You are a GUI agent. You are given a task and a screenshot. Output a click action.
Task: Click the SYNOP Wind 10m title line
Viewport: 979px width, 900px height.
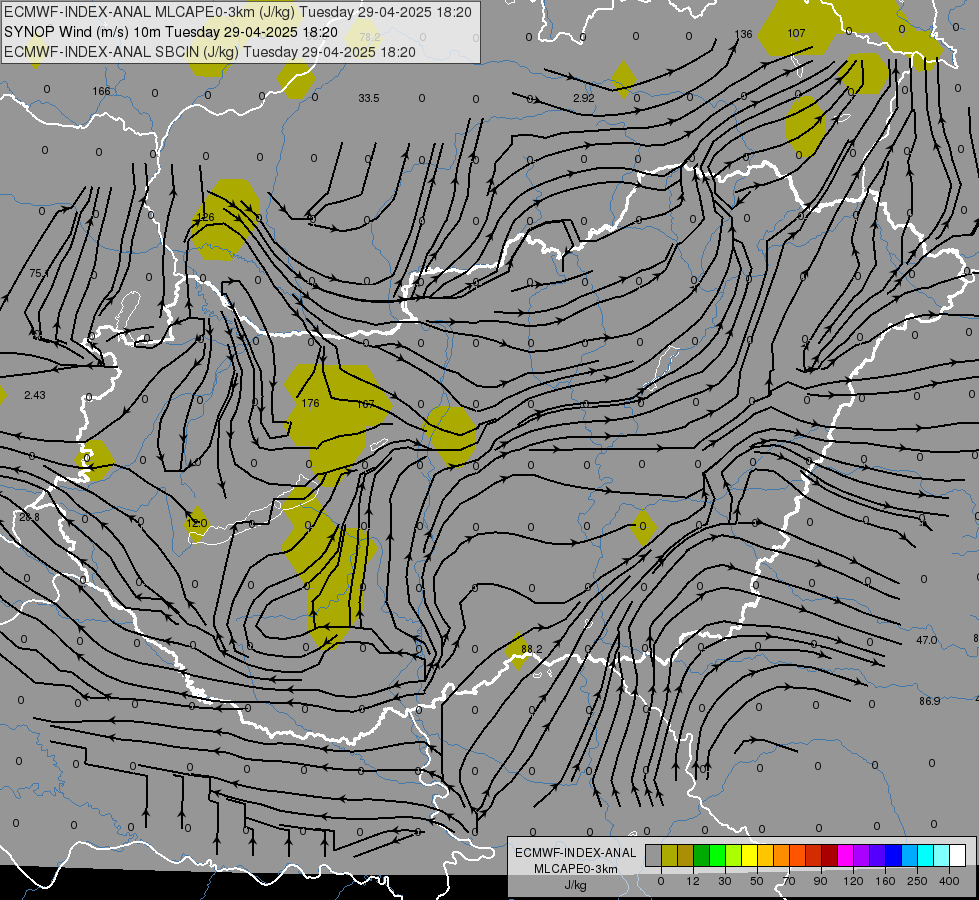(170, 32)
